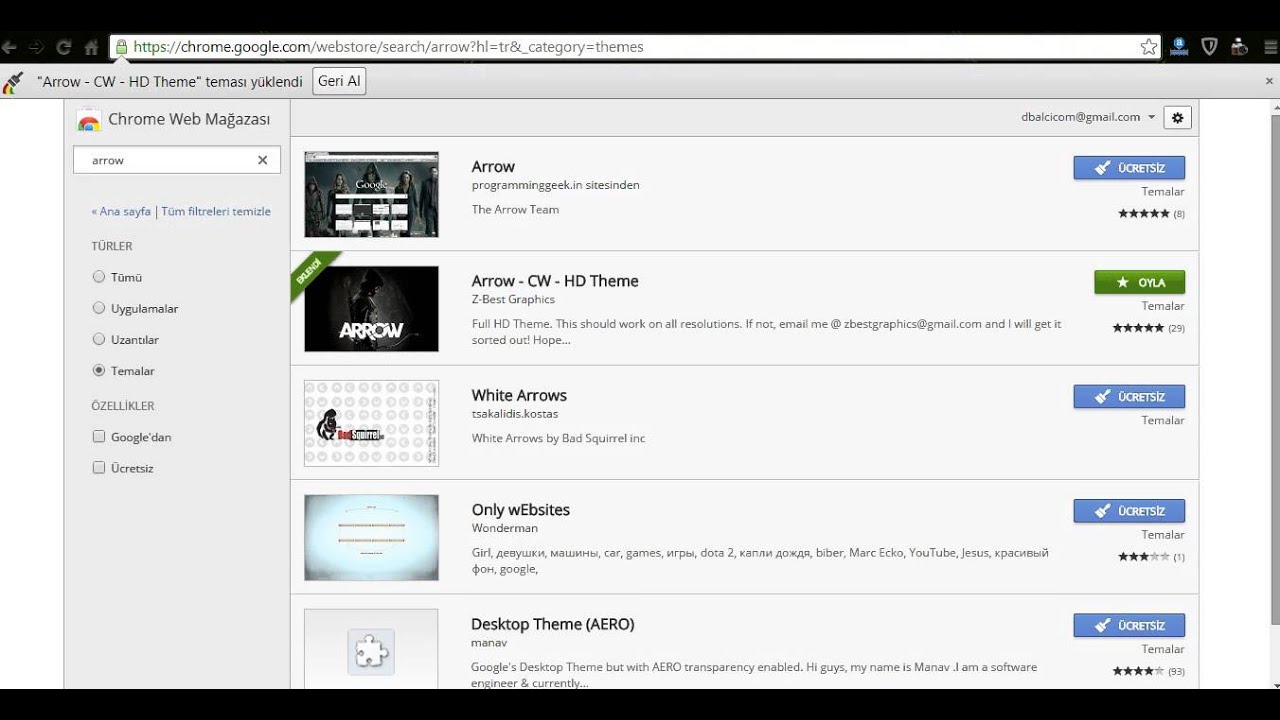Open the Arrow - CW - HD Theme title

tap(555, 281)
